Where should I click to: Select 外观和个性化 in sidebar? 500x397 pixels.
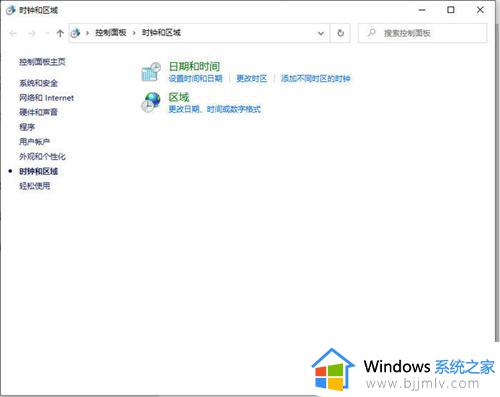pyautogui.click(x=42, y=156)
